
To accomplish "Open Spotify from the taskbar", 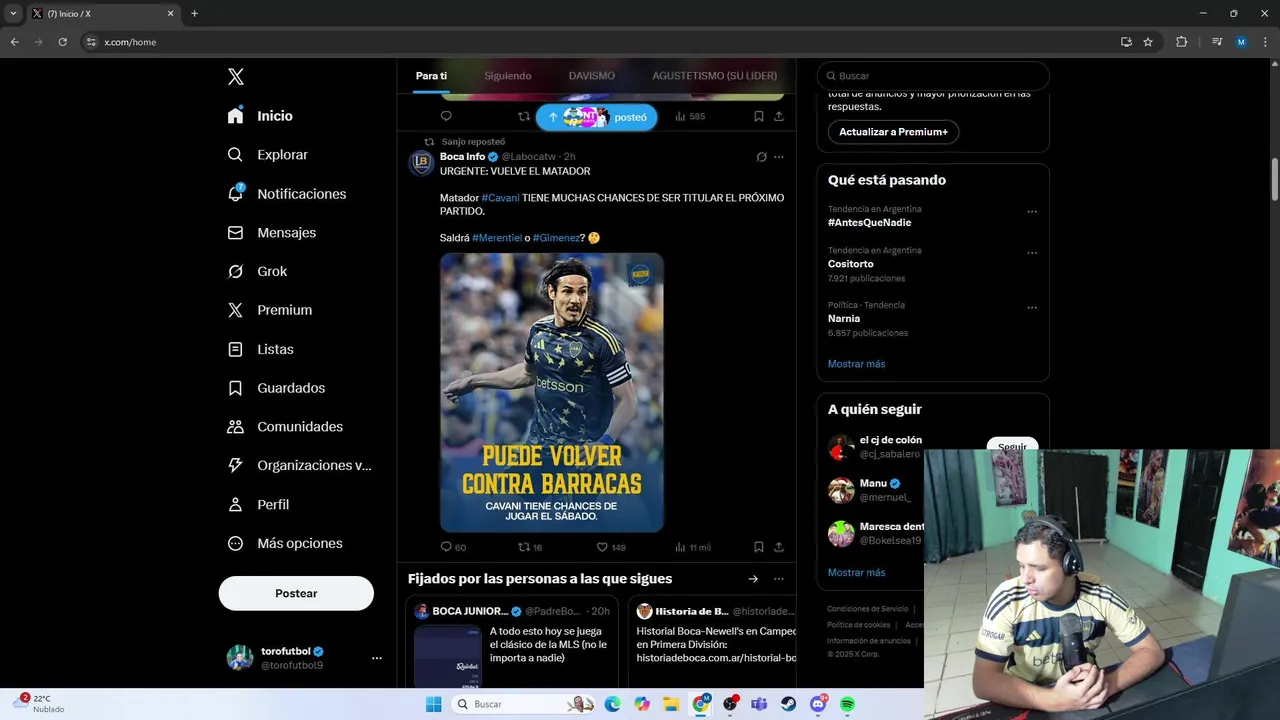I will (847, 704).
